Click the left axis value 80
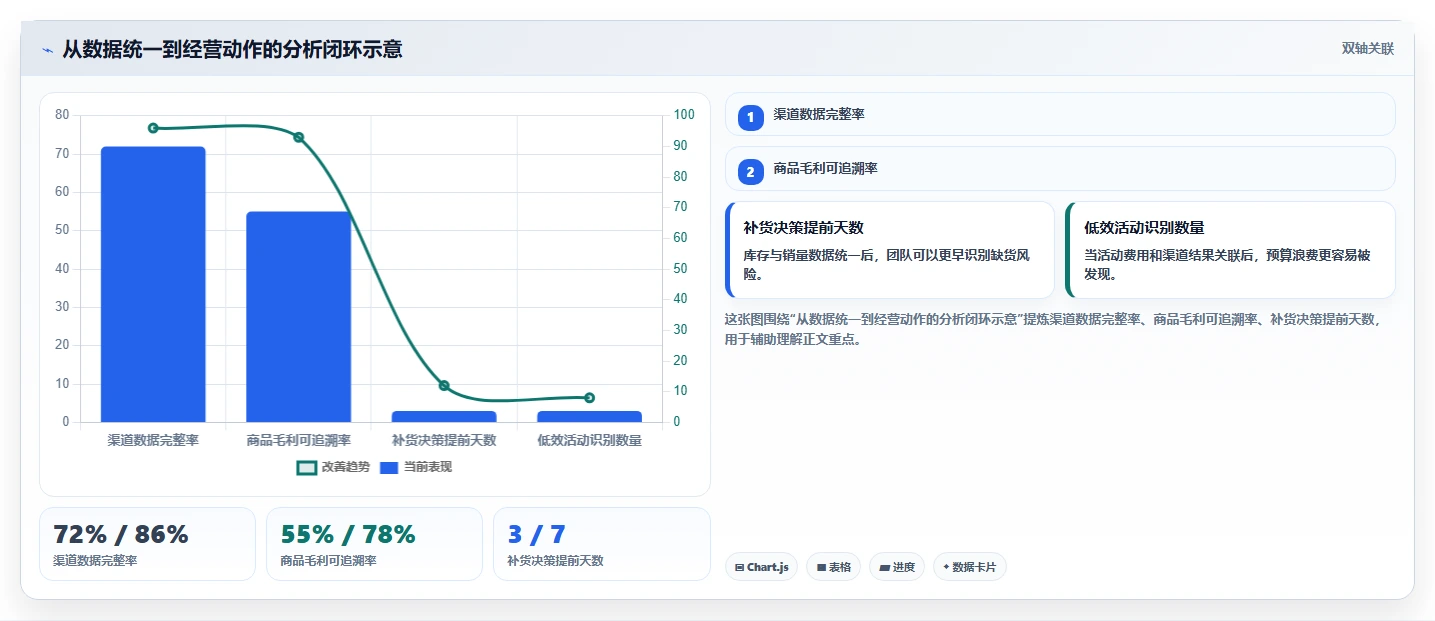1435x621 pixels. pyautogui.click(x=62, y=115)
